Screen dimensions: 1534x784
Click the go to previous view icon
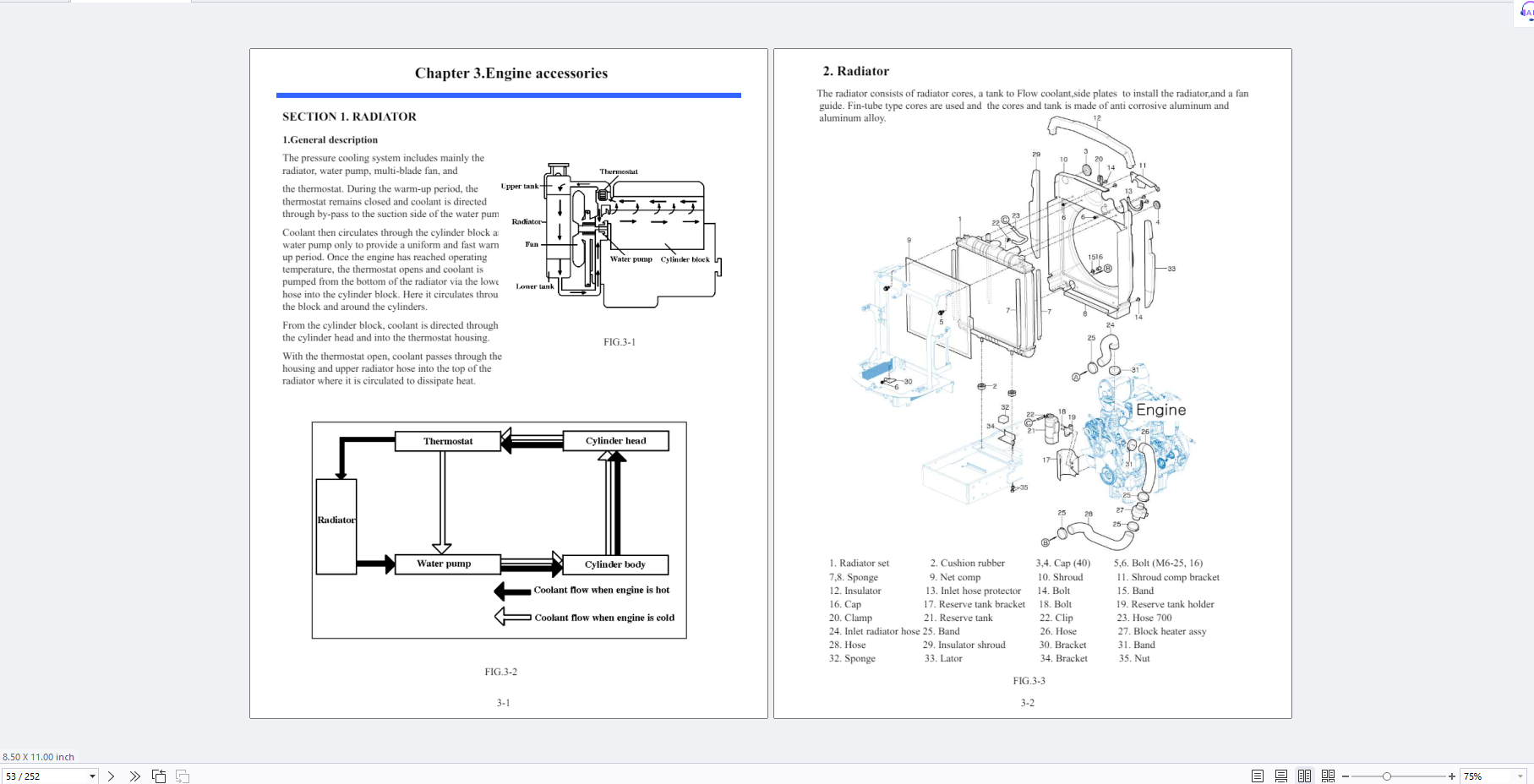159,776
